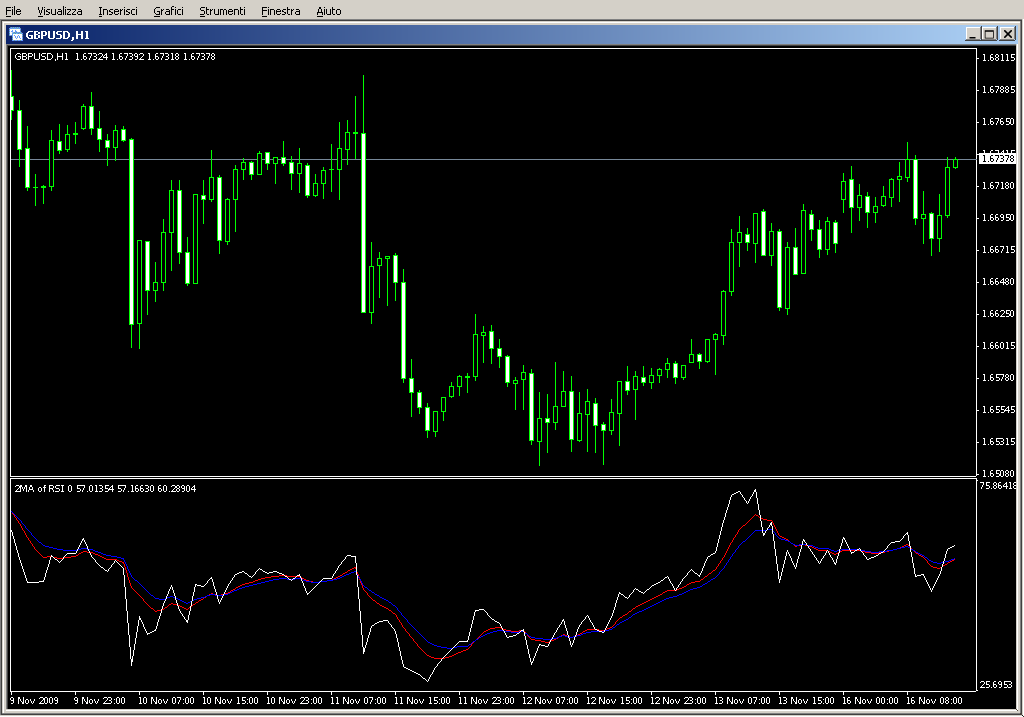Click RSI scale value 75.86418
This screenshot has height=717, width=1024.
coord(998,485)
